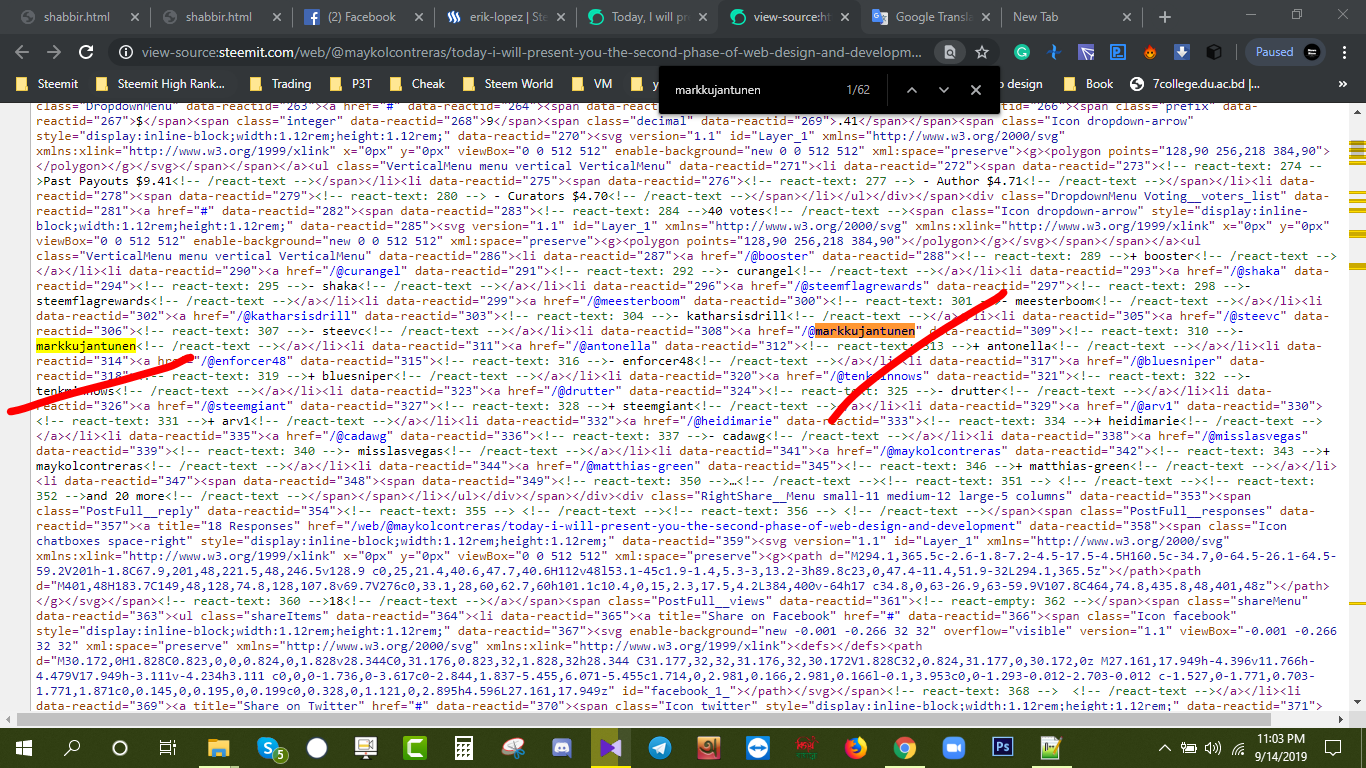This screenshot has height=768, width=1366.
Task: Open Visual Studio from the taskbar
Action: pyautogui.click(x=610, y=748)
